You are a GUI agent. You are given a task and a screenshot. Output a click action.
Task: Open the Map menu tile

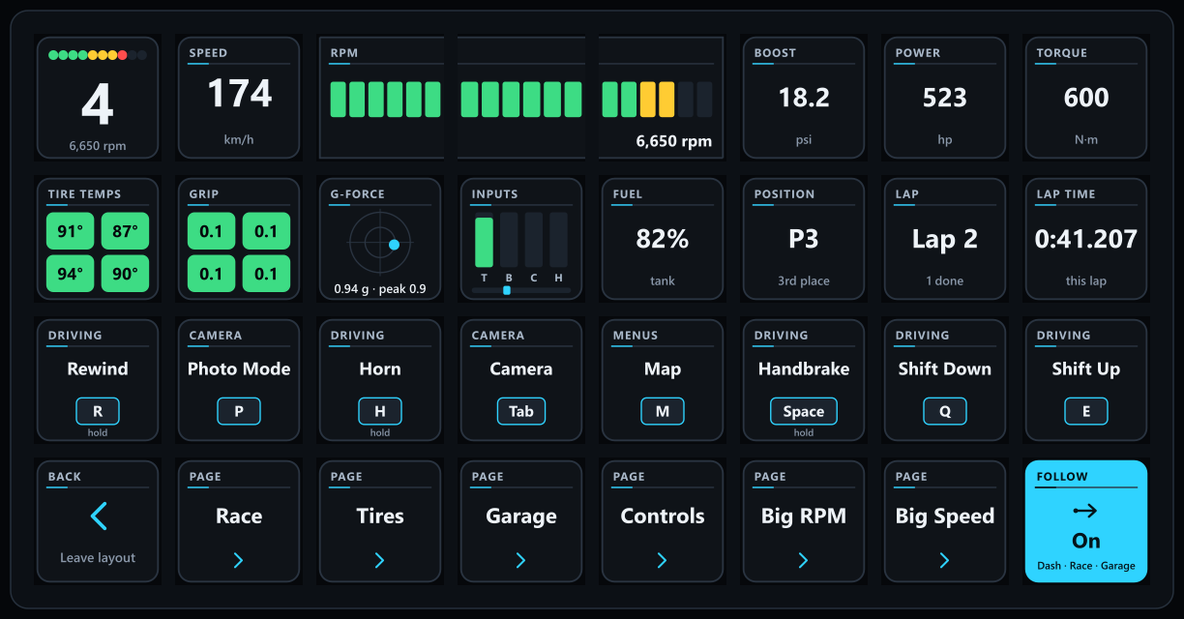point(662,380)
